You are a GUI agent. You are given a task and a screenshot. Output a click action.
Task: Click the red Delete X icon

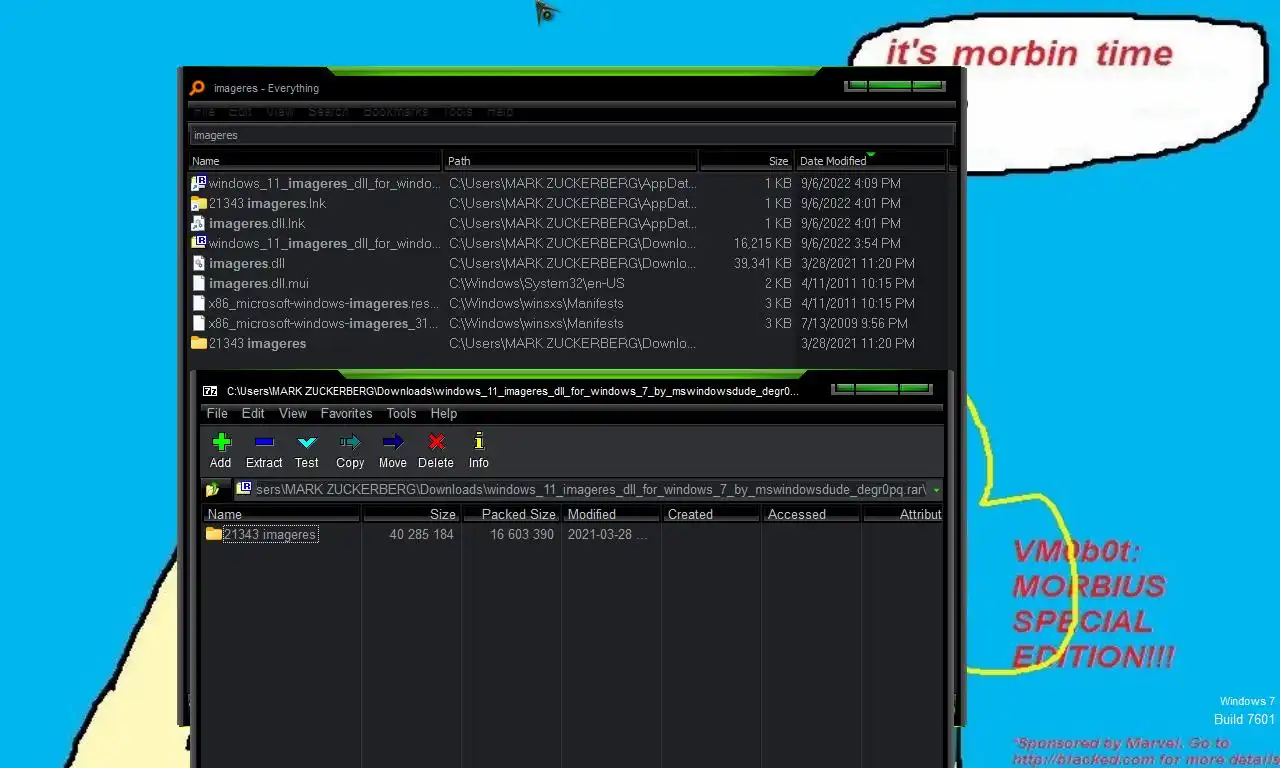click(436, 442)
